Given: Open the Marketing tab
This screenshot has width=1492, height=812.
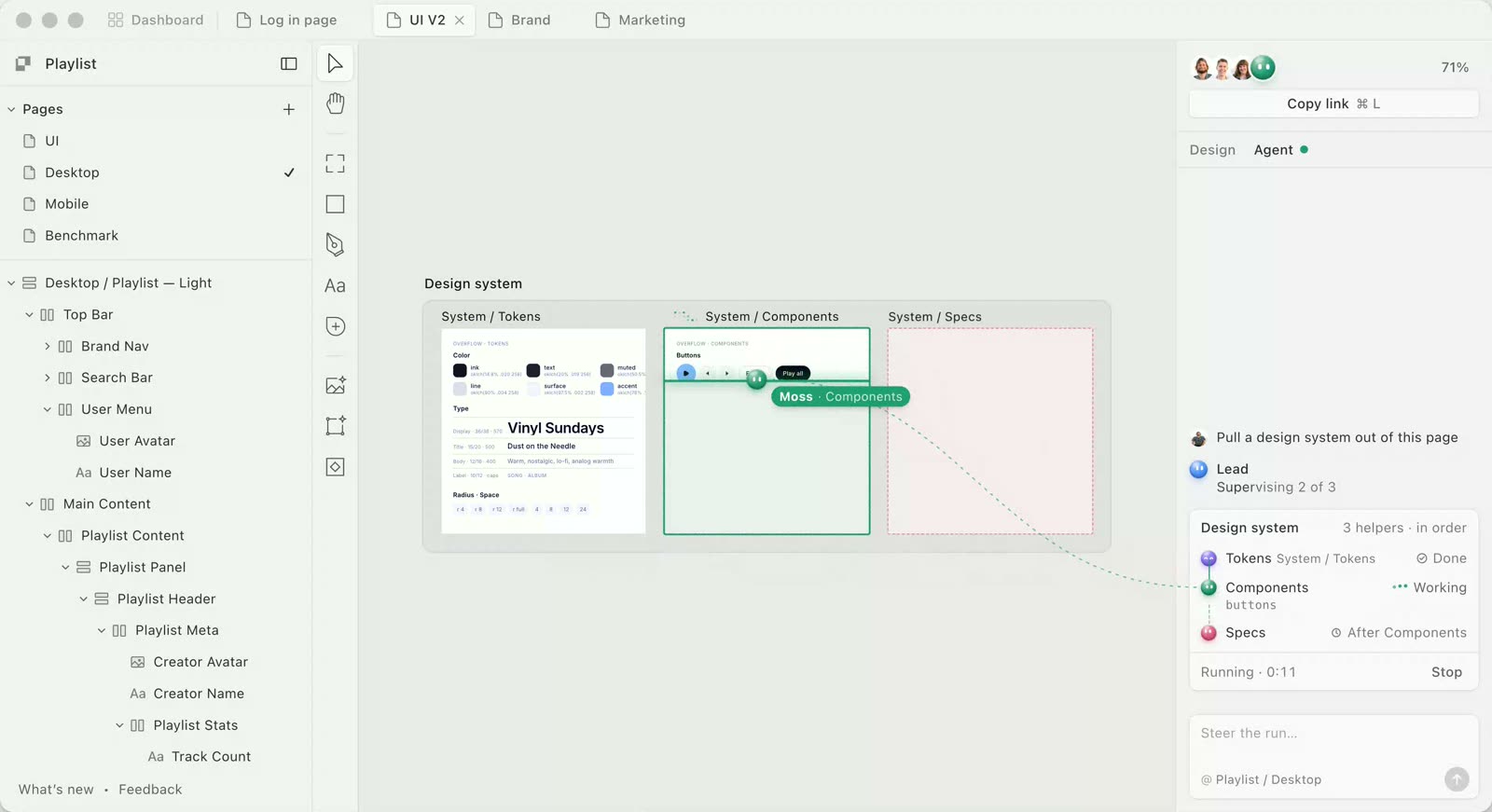Looking at the screenshot, I should tap(641, 21).
